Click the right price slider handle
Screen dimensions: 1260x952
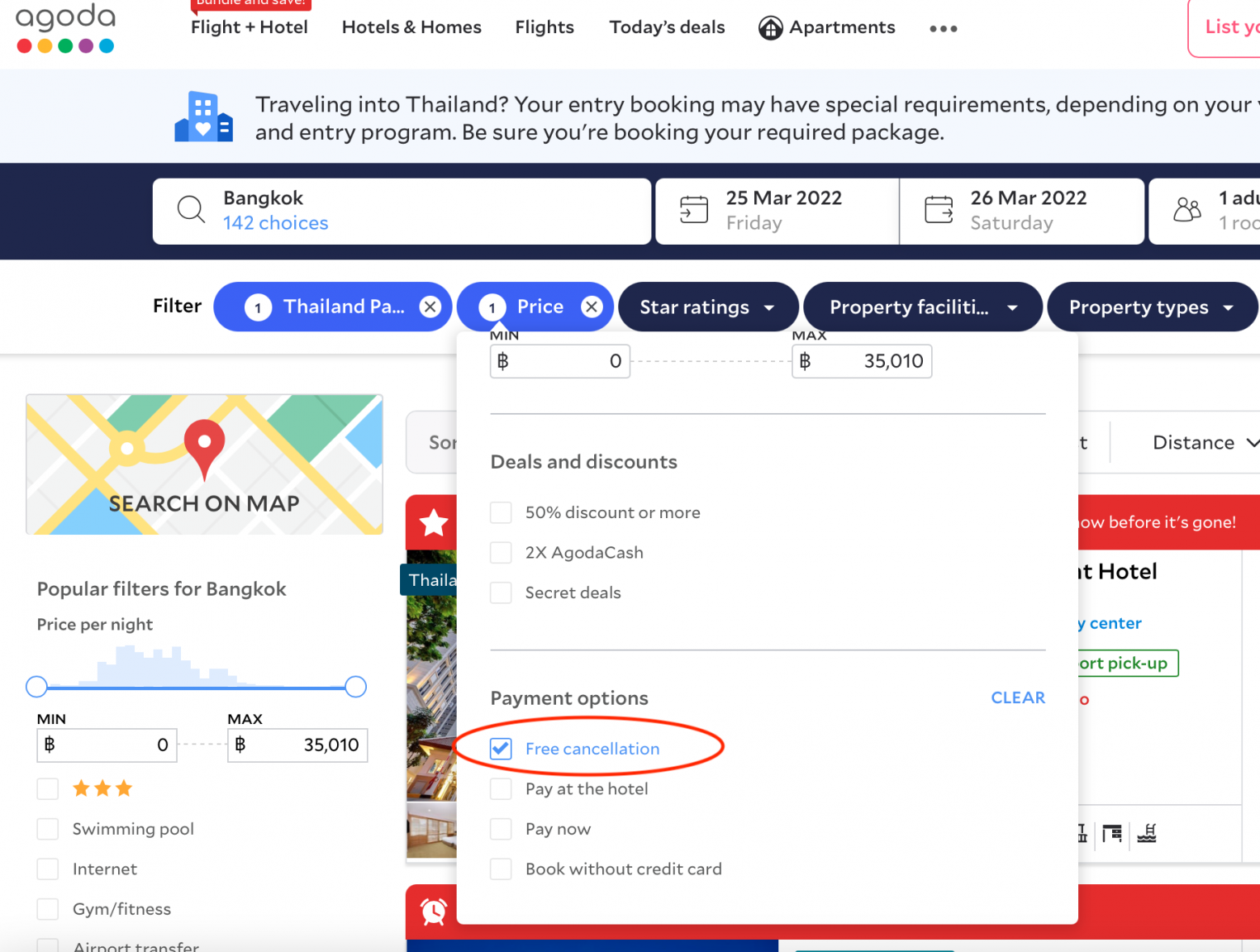tap(355, 687)
